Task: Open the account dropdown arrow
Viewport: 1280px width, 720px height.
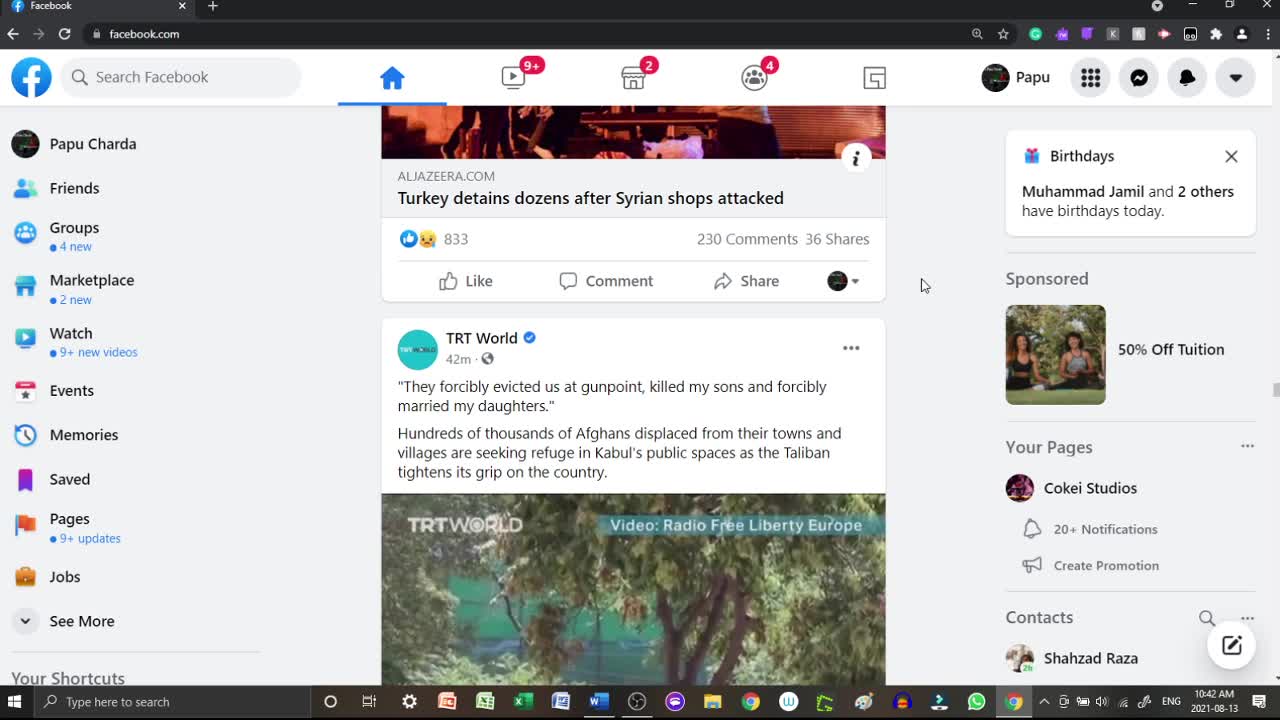Action: pyautogui.click(x=1235, y=77)
